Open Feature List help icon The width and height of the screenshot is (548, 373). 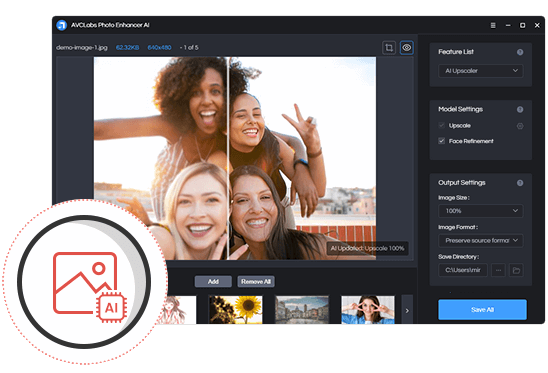[x=520, y=52]
